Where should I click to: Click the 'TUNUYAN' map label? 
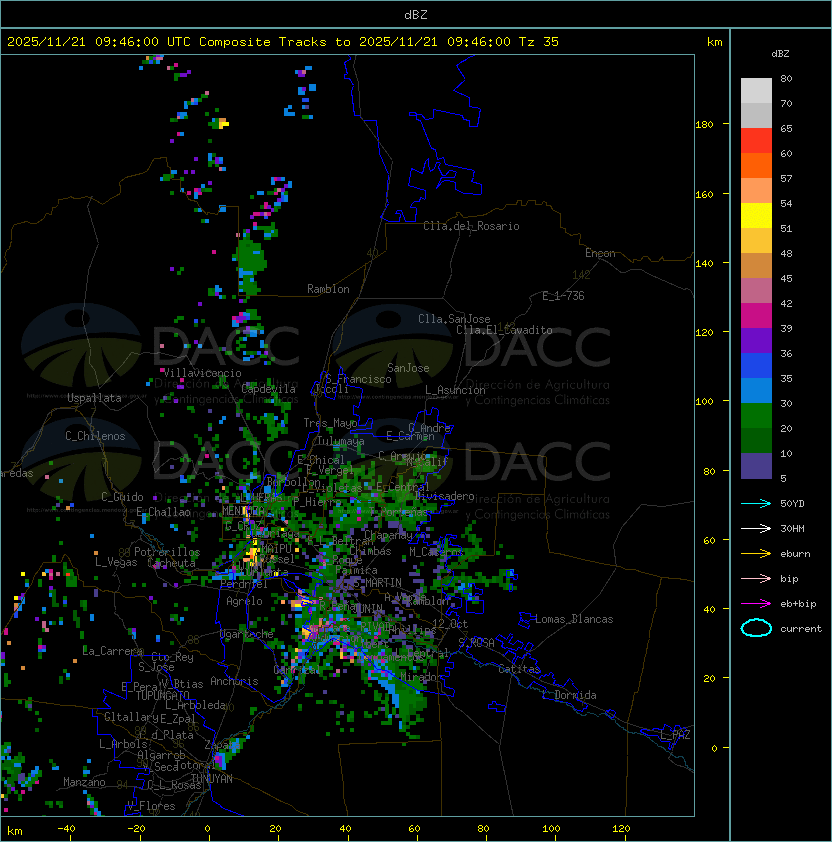tap(212, 779)
